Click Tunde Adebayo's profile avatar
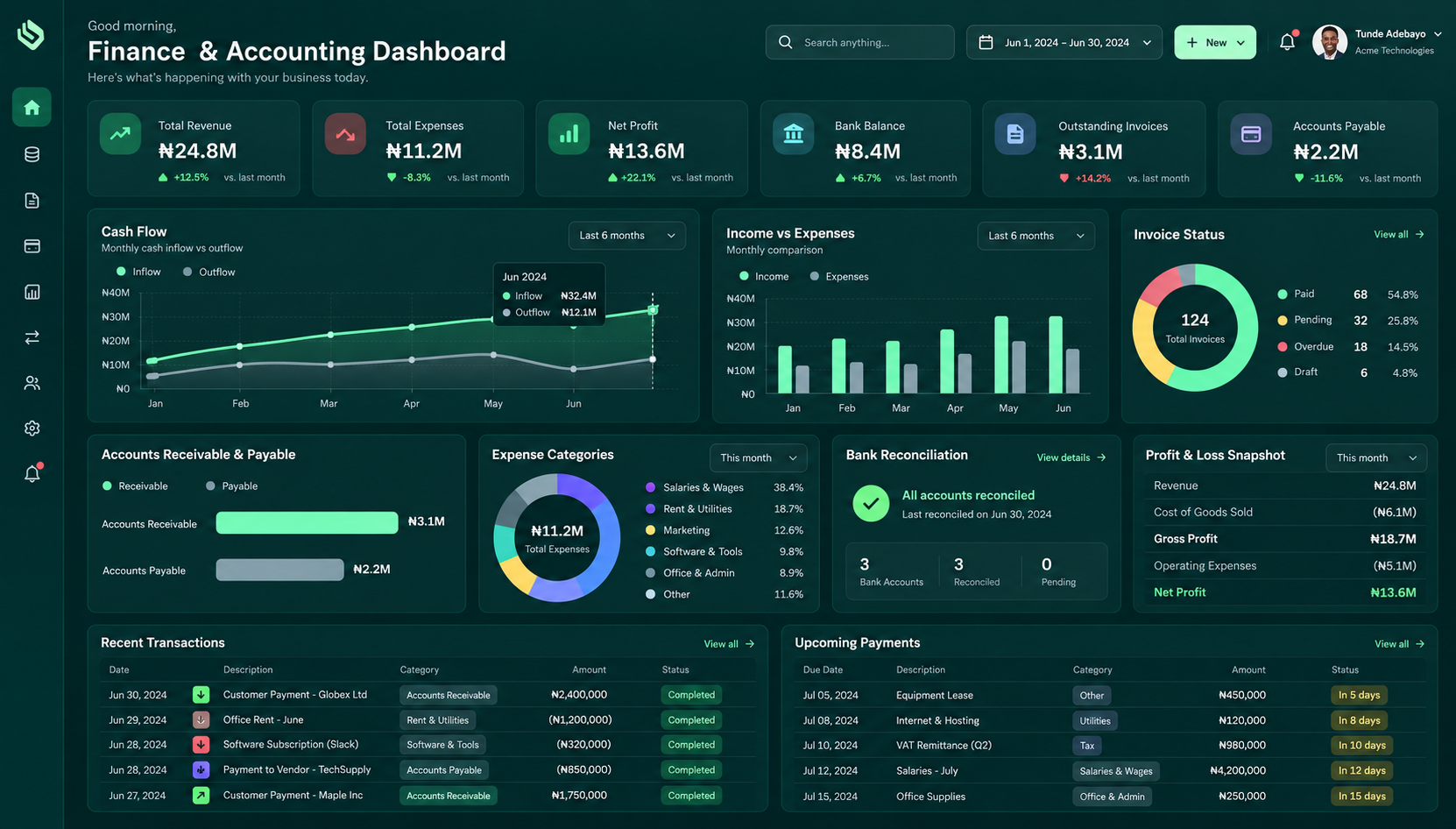The image size is (1456, 829). click(x=1329, y=42)
